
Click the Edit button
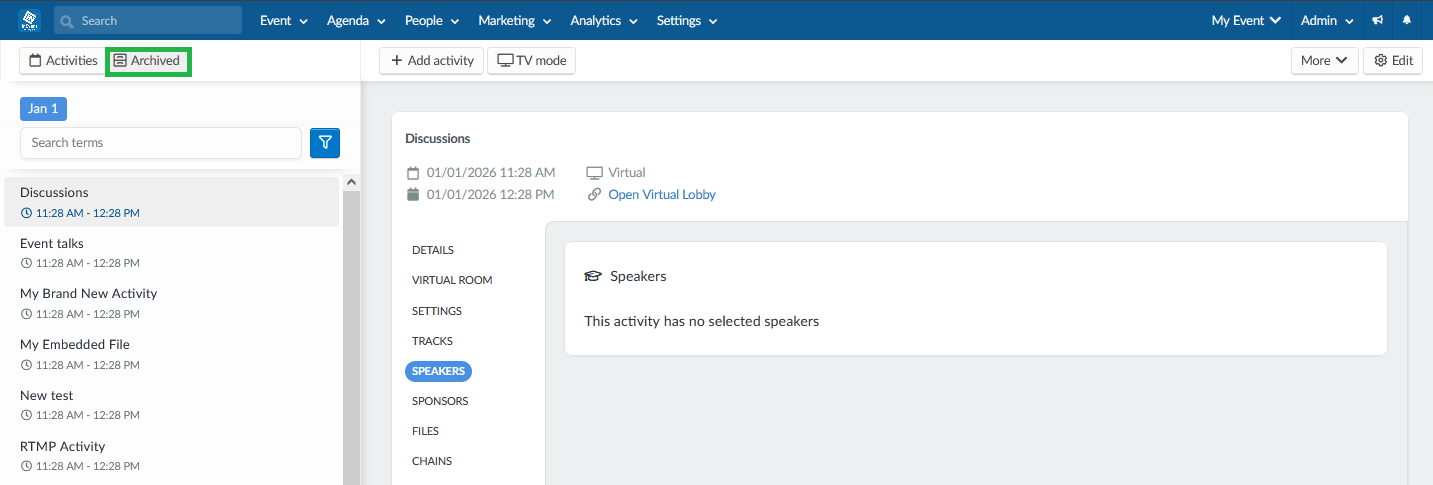pos(1393,61)
